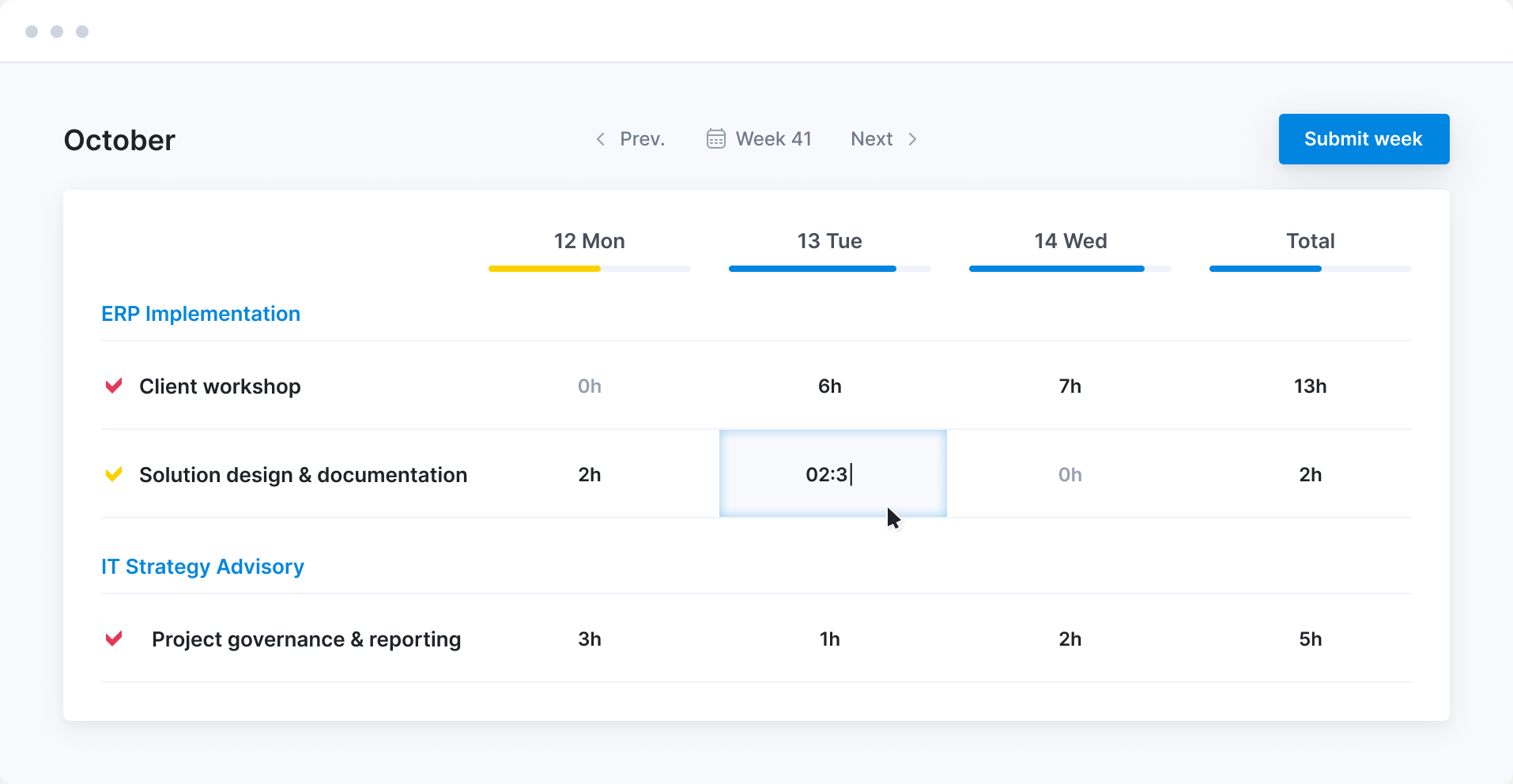This screenshot has width=1513, height=784.
Task: Select the 14 Wed column header
Action: (x=1070, y=241)
